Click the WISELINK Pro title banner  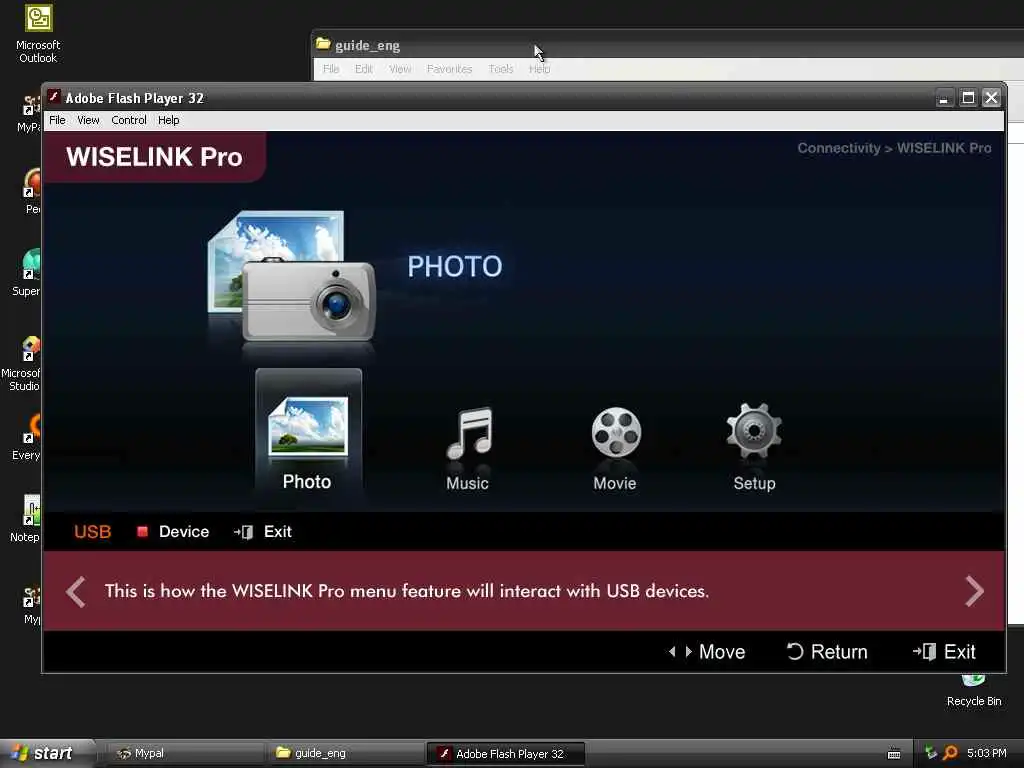tap(154, 157)
